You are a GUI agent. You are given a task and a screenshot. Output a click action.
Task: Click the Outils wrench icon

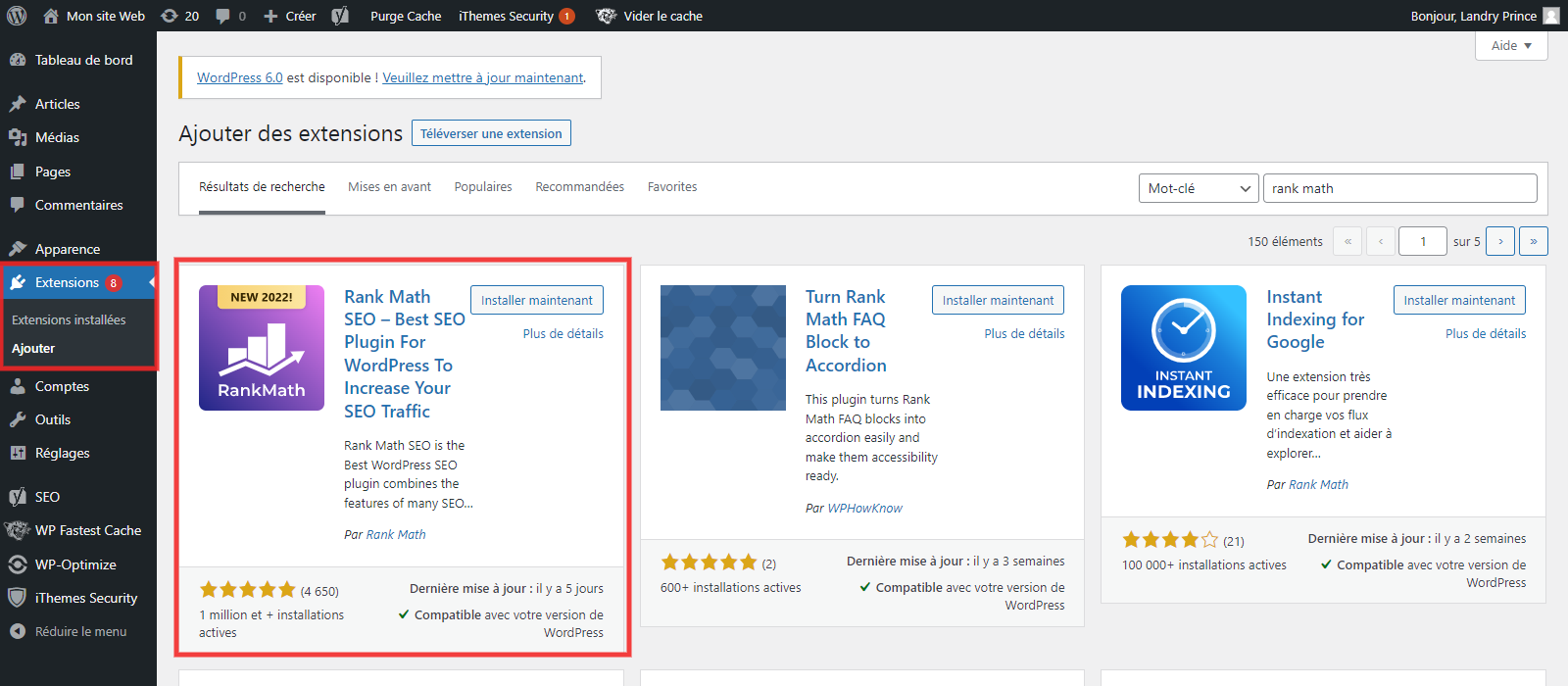pyautogui.click(x=18, y=419)
